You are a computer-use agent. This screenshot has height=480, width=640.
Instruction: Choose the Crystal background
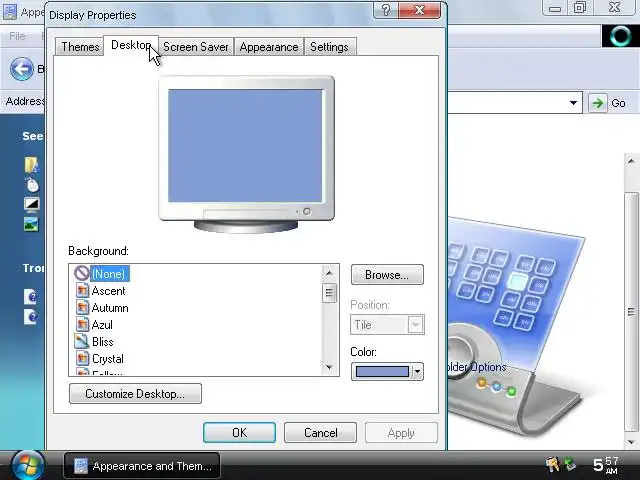pyautogui.click(x=108, y=359)
